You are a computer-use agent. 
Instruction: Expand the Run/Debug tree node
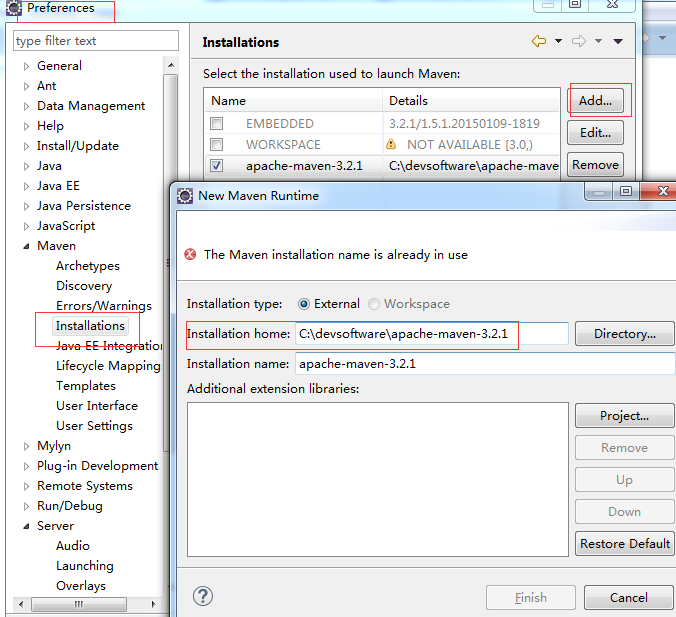tap(26, 506)
